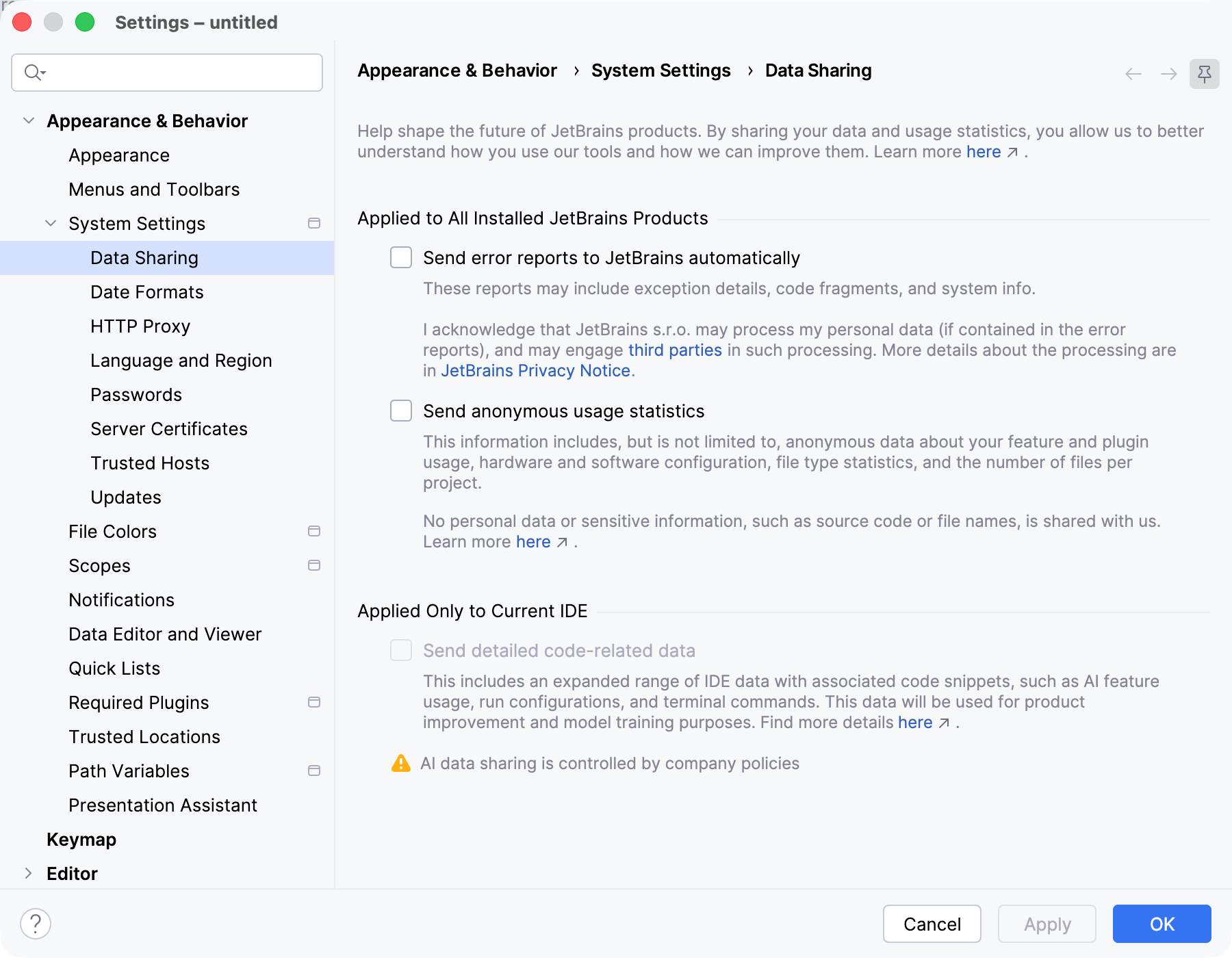Open Presentation Assistant settings
Viewport: 1232px width, 958px height.
tap(163, 805)
